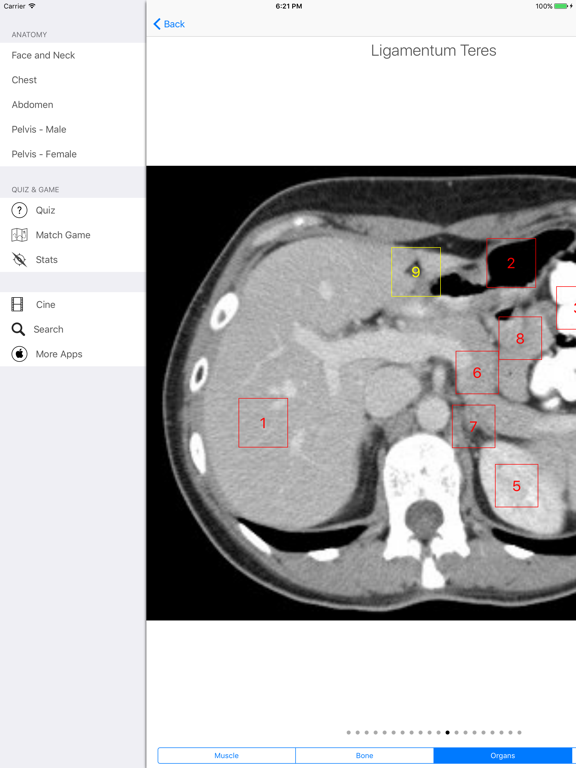Open Pelvis - Female section
This screenshot has height=768, width=576.
tap(72, 154)
